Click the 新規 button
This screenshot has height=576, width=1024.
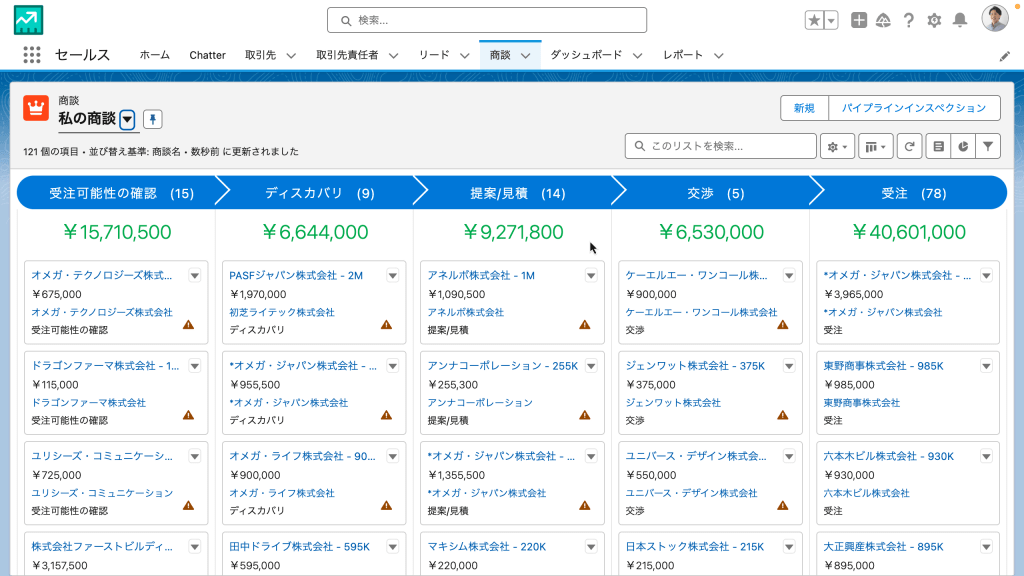[x=804, y=108]
